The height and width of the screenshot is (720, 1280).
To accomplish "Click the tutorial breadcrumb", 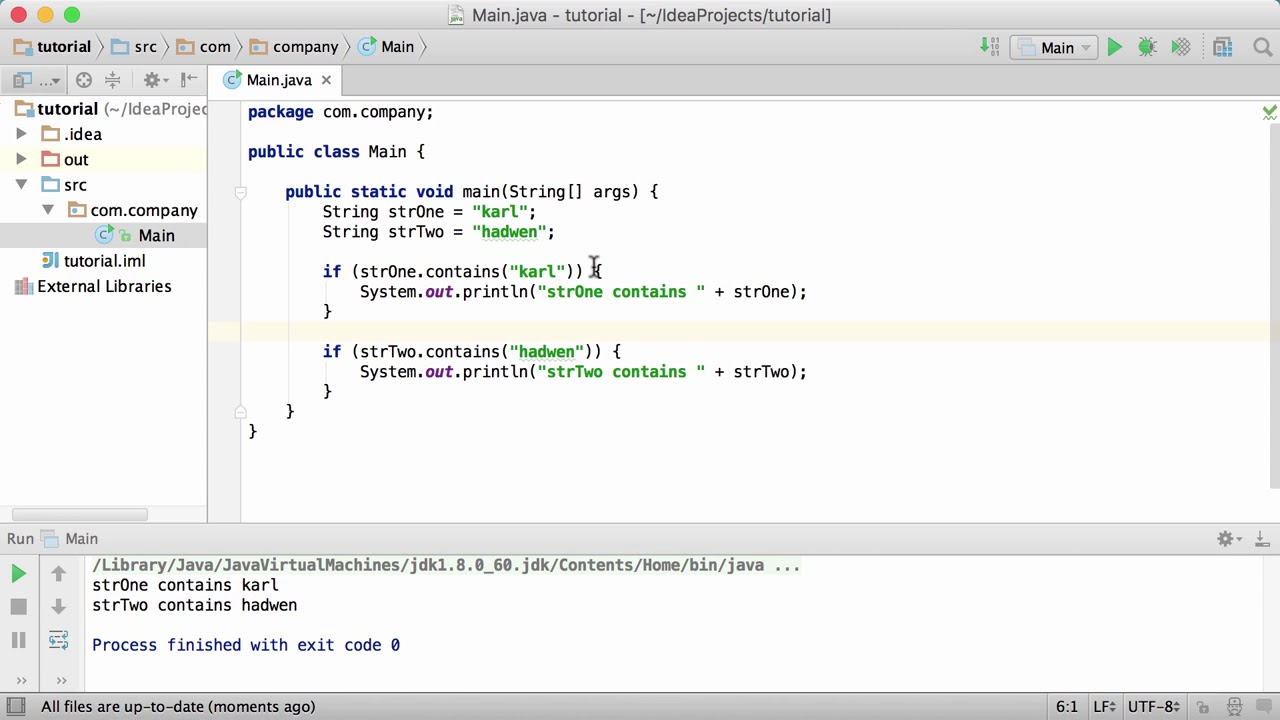I will coord(53,47).
